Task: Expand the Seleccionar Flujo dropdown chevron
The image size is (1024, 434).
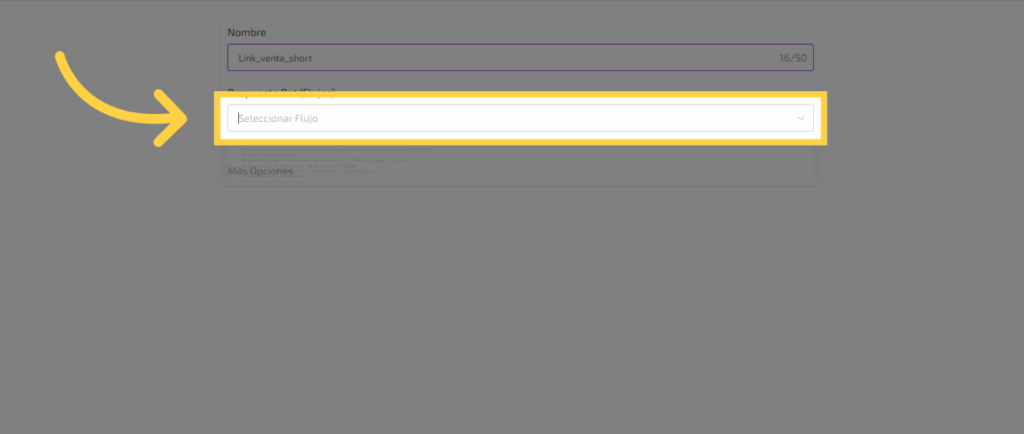Action: coord(801,118)
